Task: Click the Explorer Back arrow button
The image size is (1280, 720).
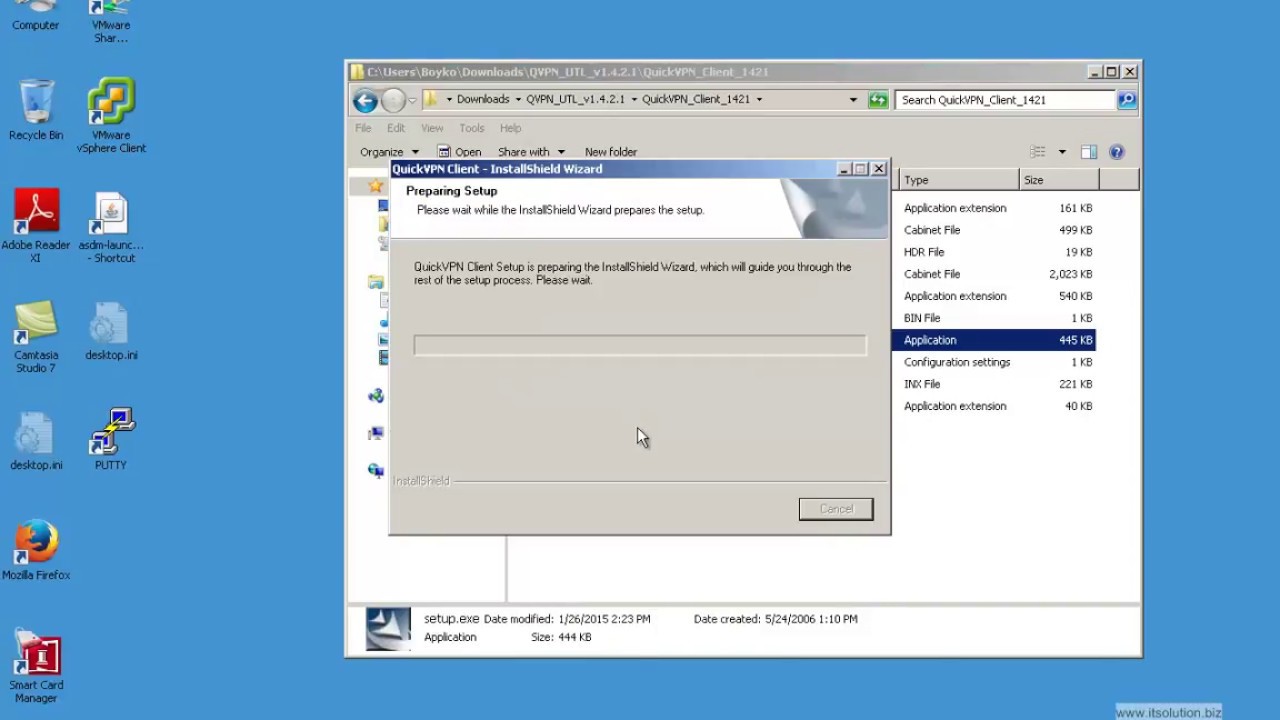Action: point(365,100)
